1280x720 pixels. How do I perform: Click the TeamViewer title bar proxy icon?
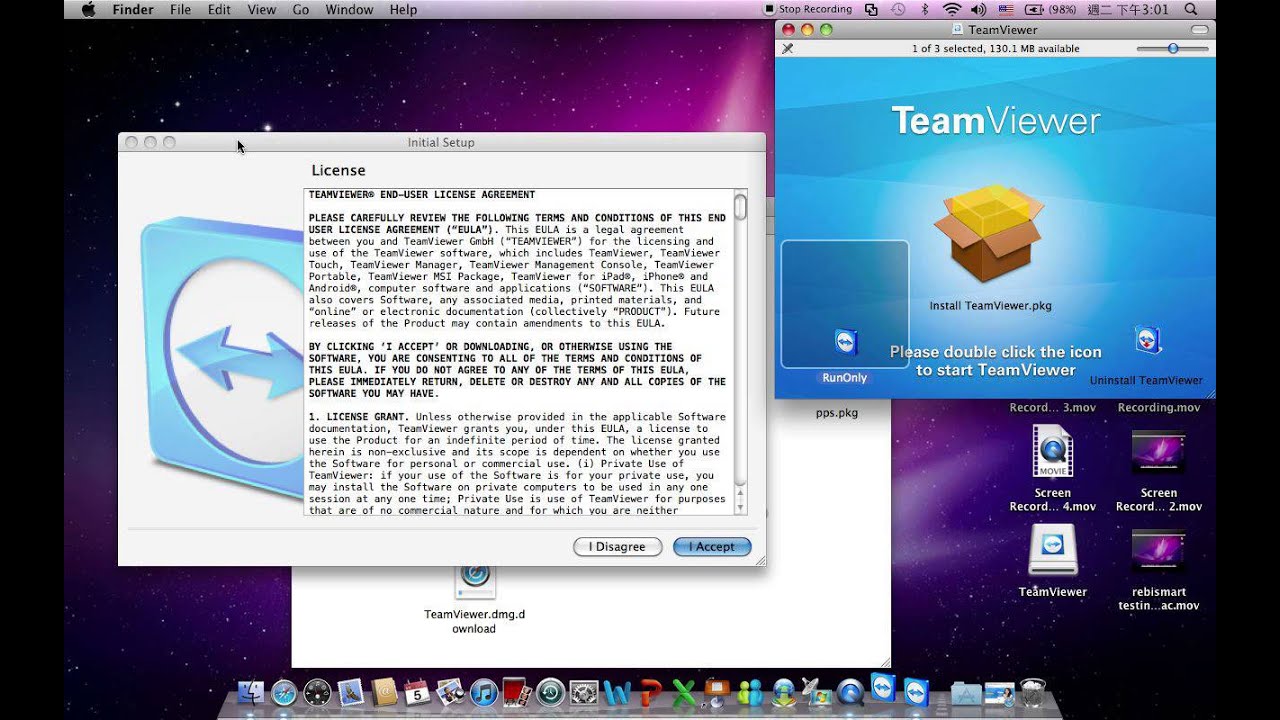(957, 30)
